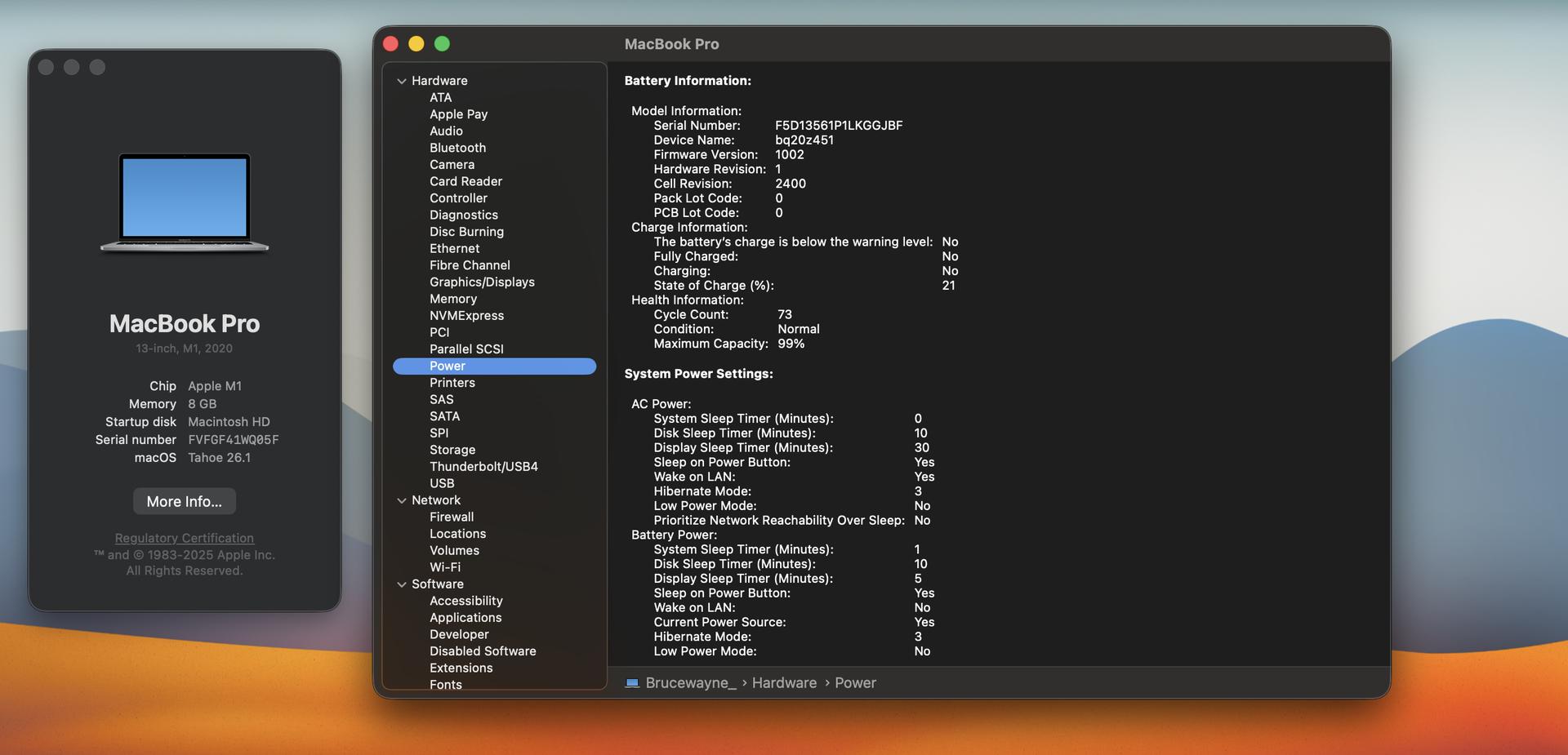Minimize the System Information window
Screen dimensions: 1568x755
416,44
